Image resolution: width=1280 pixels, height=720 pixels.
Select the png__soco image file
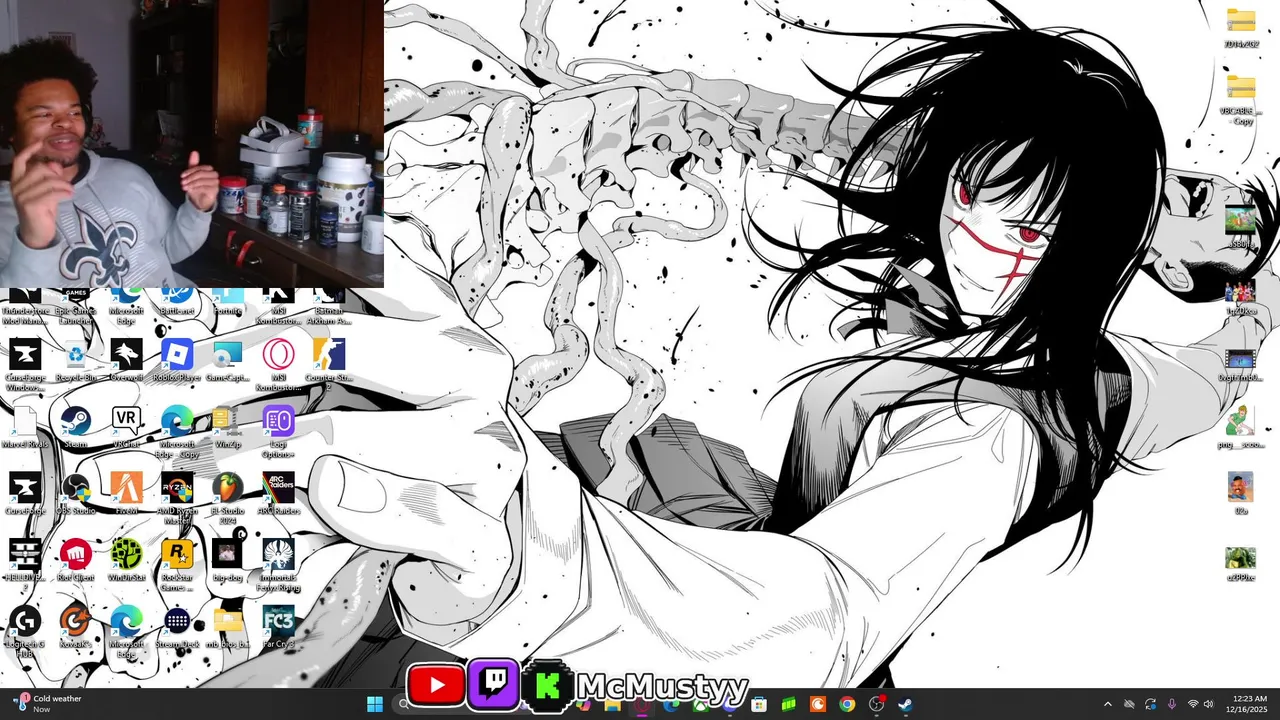[1240, 427]
